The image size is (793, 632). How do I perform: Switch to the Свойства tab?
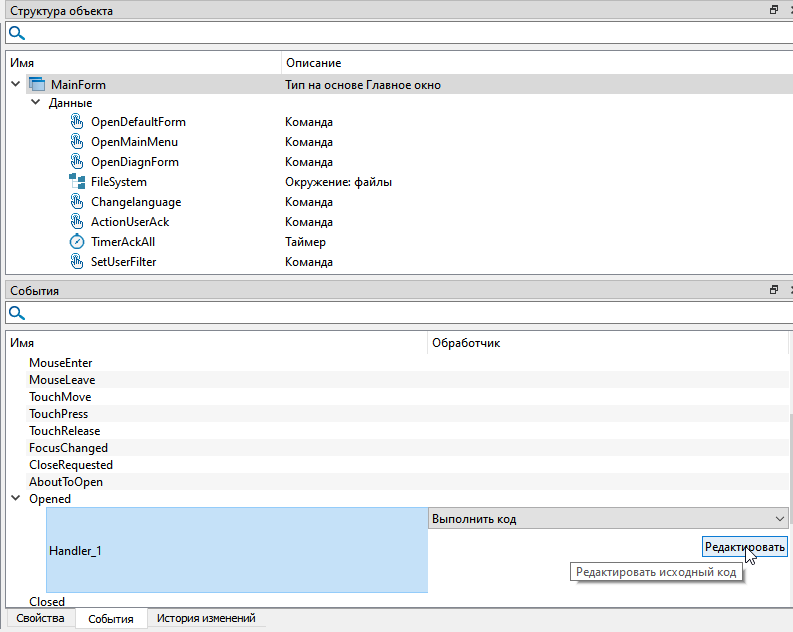click(x=40, y=619)
